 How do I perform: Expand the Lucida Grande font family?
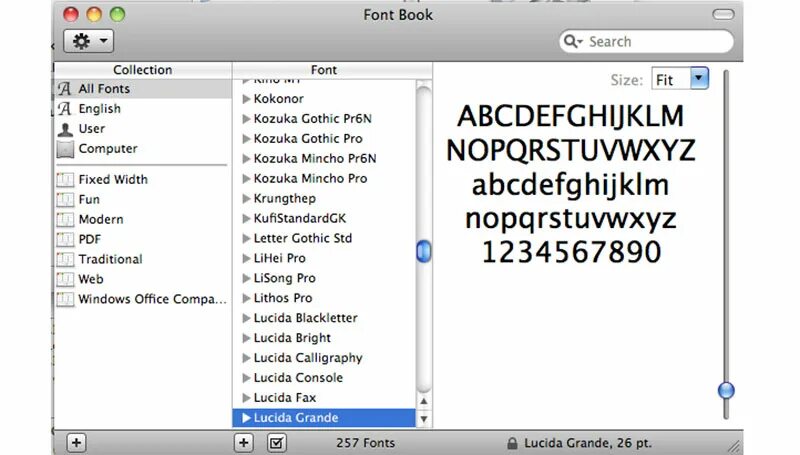tap(246, 418)
